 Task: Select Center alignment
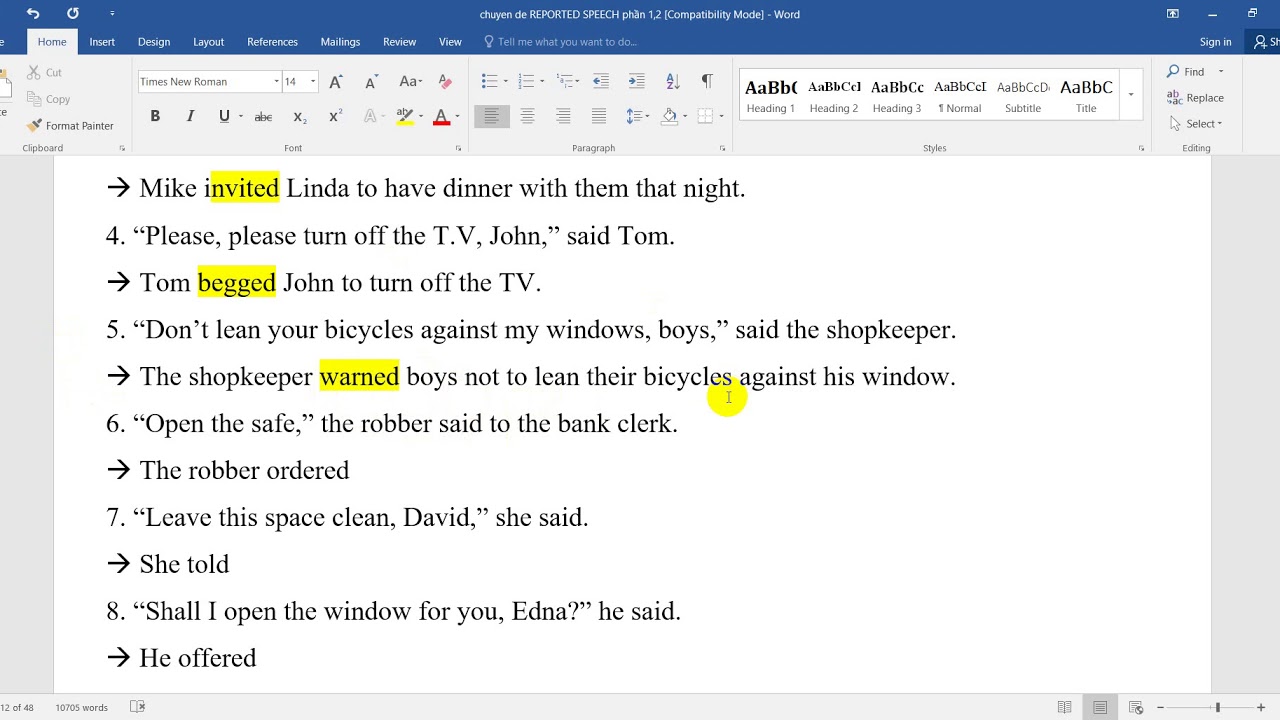[x=527, y=116]
